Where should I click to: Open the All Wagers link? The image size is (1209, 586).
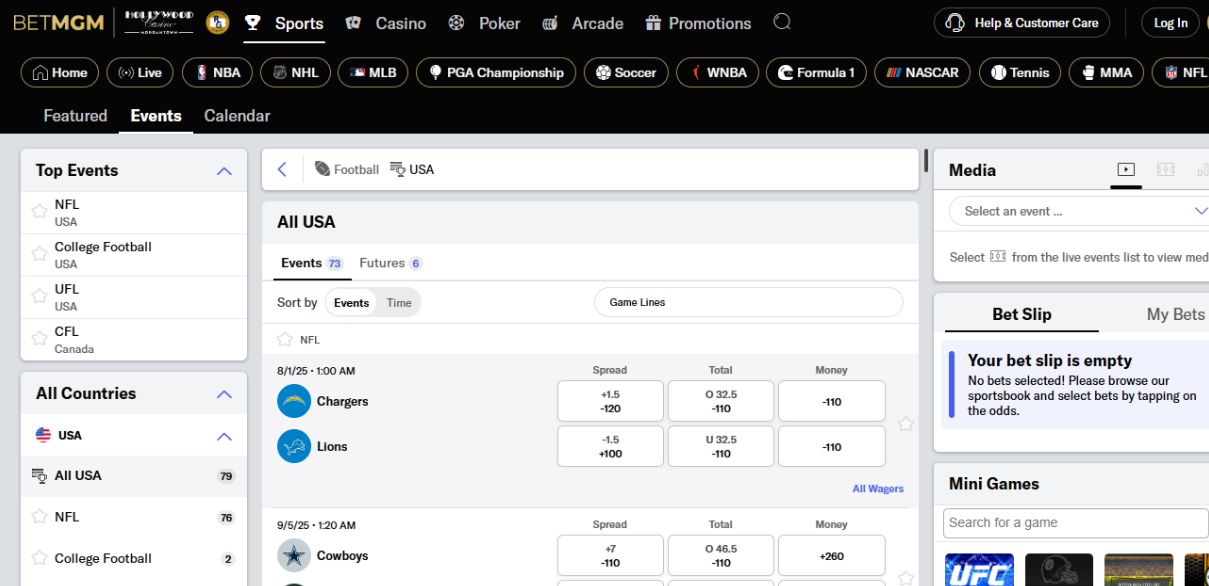click(877, 489)
